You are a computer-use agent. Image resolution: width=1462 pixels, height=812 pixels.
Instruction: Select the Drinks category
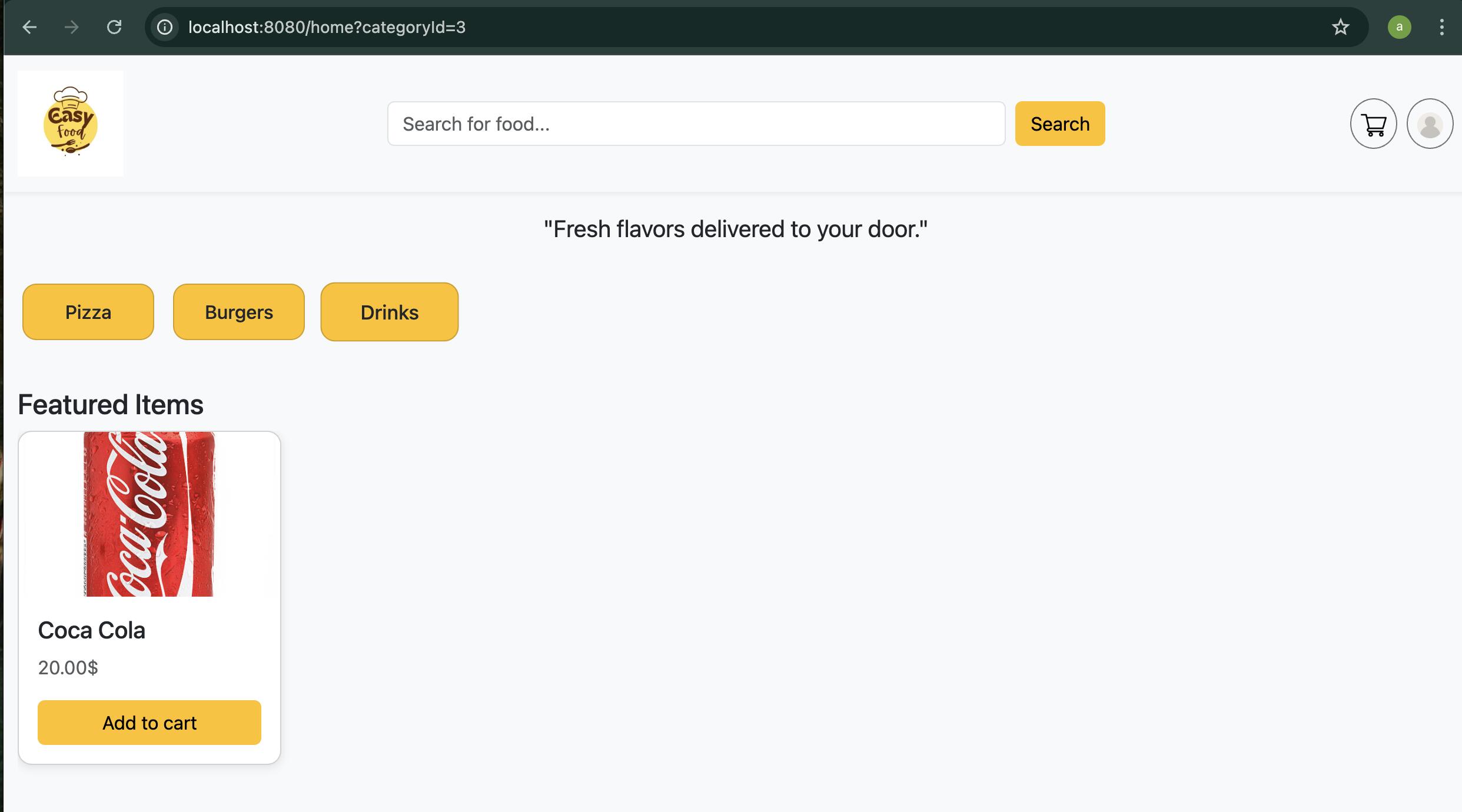pyautogui.click(x=389, y=312)
